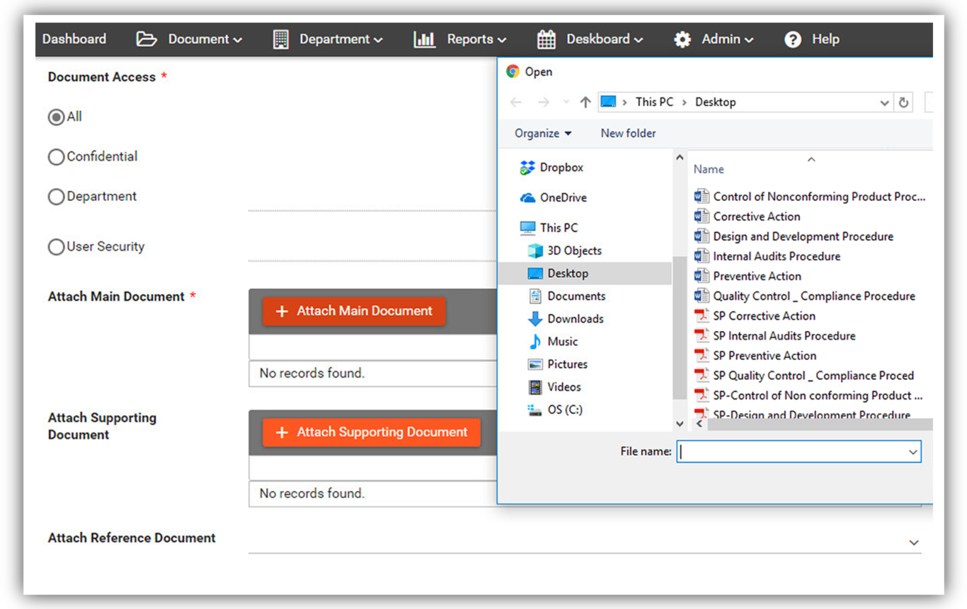Select Desktop in the navigation tree

pos(584,273)
